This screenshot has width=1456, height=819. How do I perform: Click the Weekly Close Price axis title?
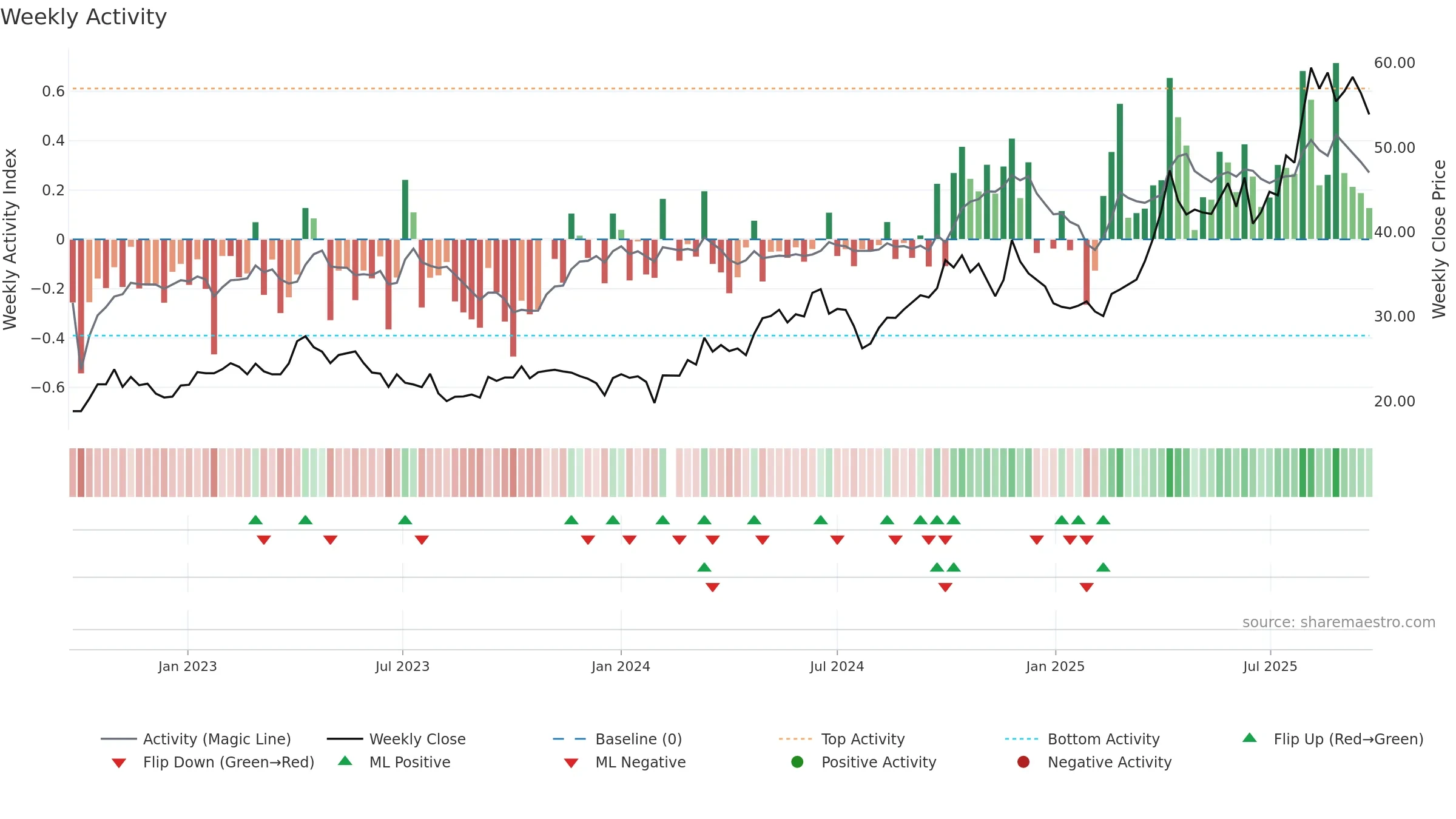1439,239
